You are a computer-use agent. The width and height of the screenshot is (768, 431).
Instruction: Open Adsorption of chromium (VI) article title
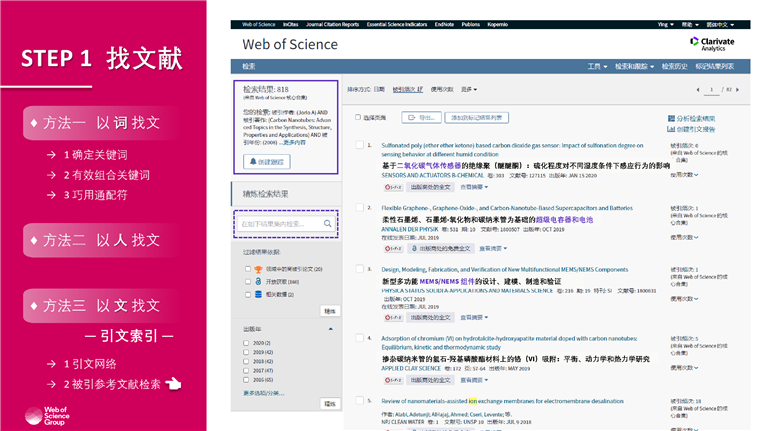(509, 342)
